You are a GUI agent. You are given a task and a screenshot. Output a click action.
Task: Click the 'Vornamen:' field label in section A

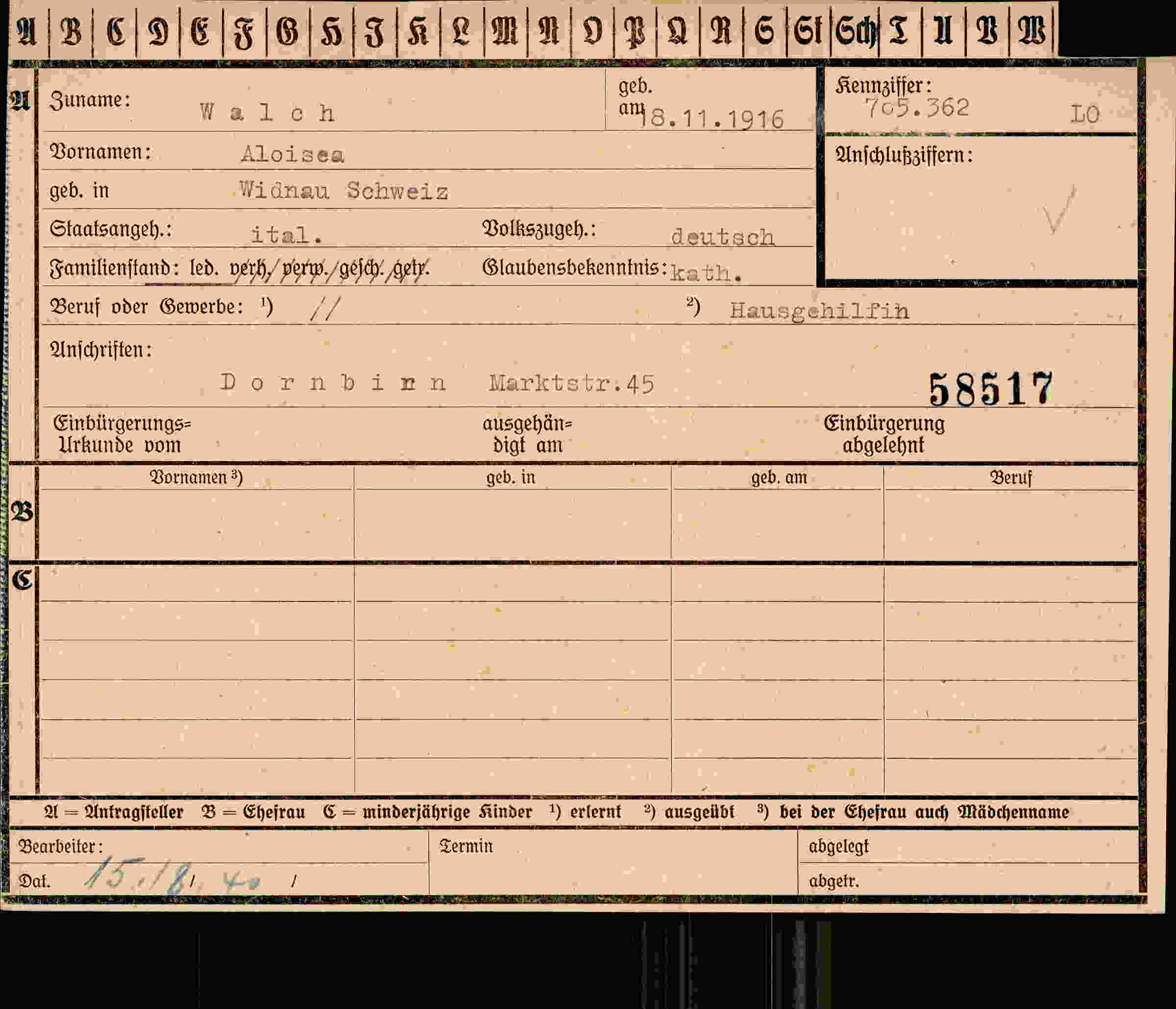[101, 151]
